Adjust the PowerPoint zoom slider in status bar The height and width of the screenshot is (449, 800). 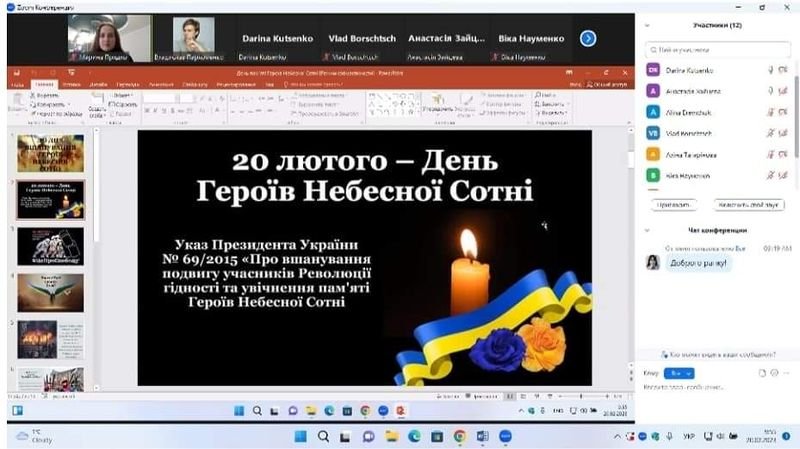coord(580,397)
